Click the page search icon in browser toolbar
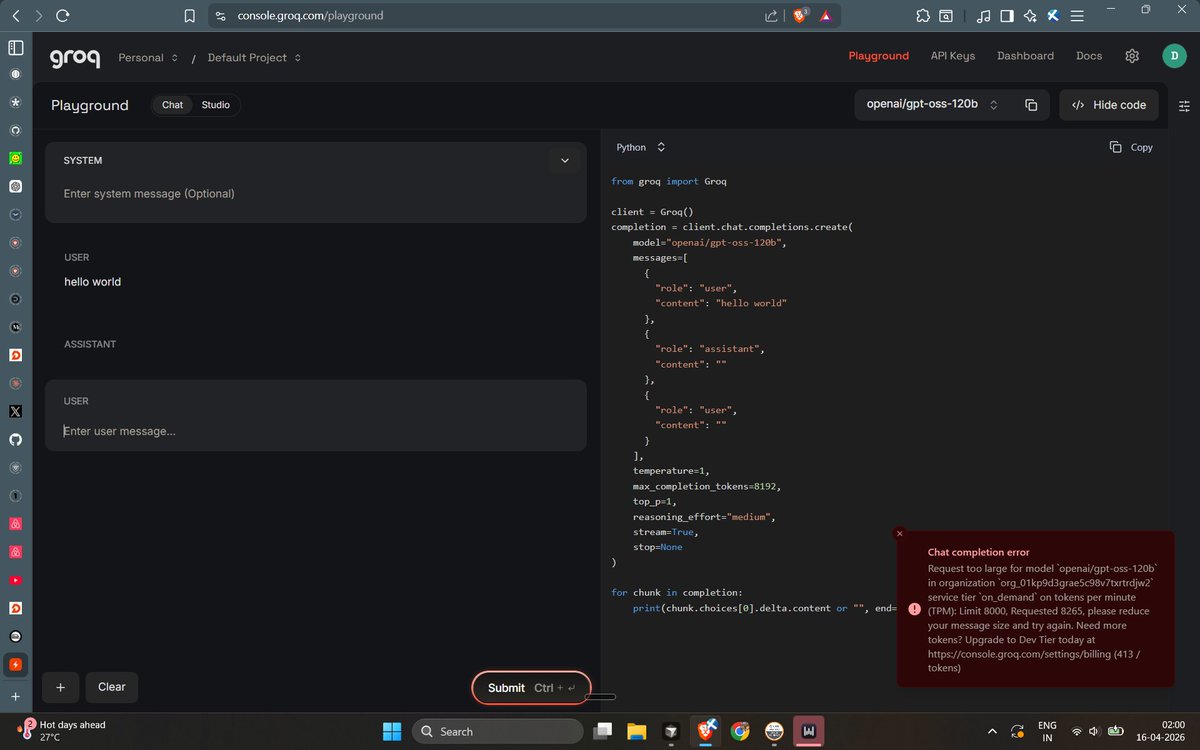The height and width of the screenshot is (750, 1200). 946,16
